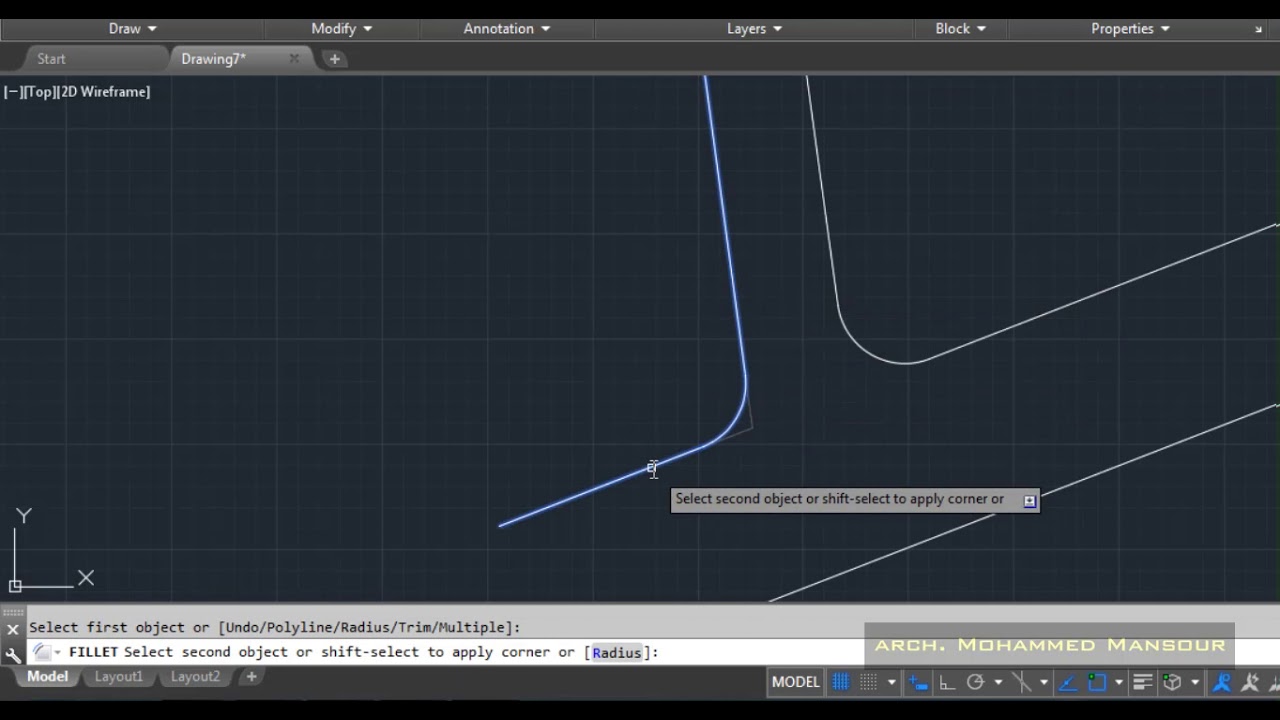
Task: Open Polar Tracking angle dropdown arrow
Action: (x=998, y=682)
